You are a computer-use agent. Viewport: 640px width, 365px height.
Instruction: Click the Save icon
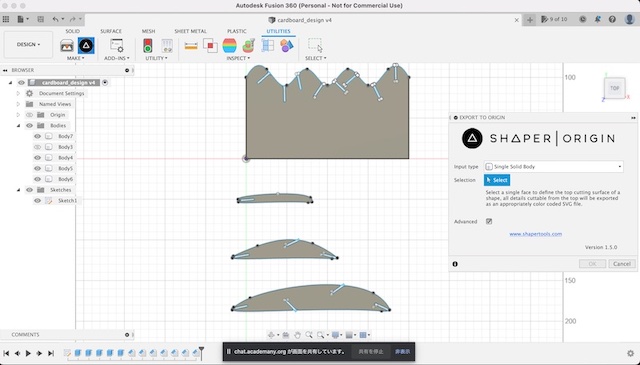[40, 19]
